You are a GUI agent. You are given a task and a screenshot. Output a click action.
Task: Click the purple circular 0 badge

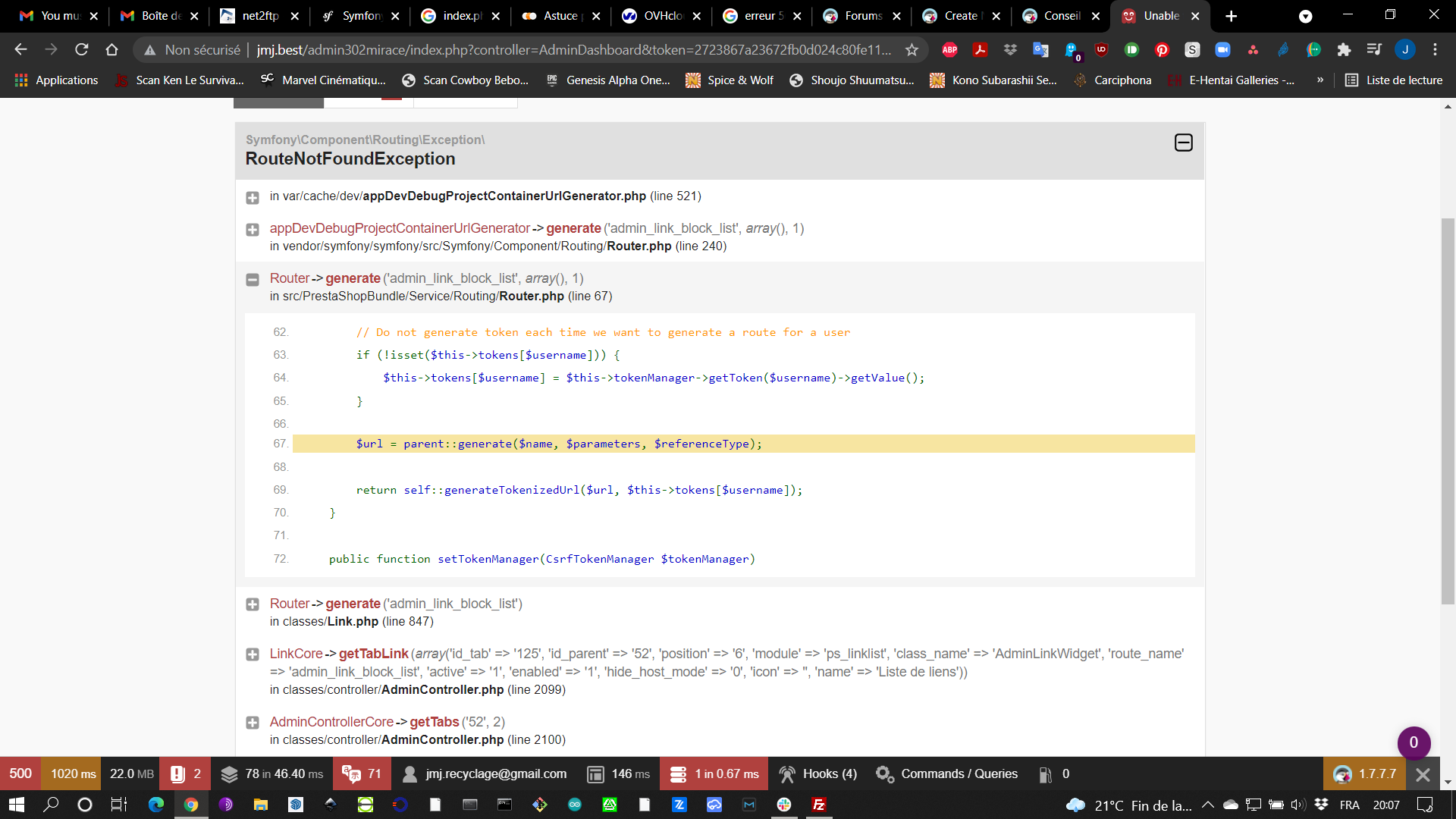[1414, 742]
